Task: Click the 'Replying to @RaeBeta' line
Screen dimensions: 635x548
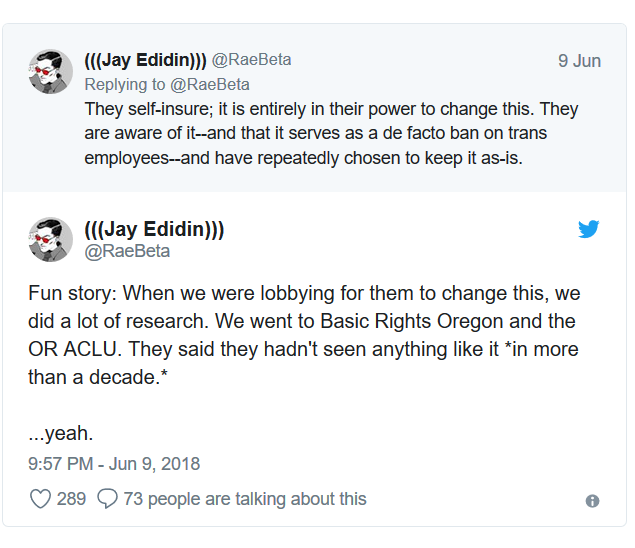Action: tap(166, 84)
